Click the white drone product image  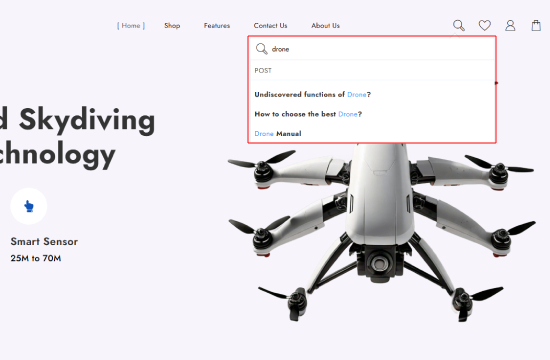tap(382, 232)
